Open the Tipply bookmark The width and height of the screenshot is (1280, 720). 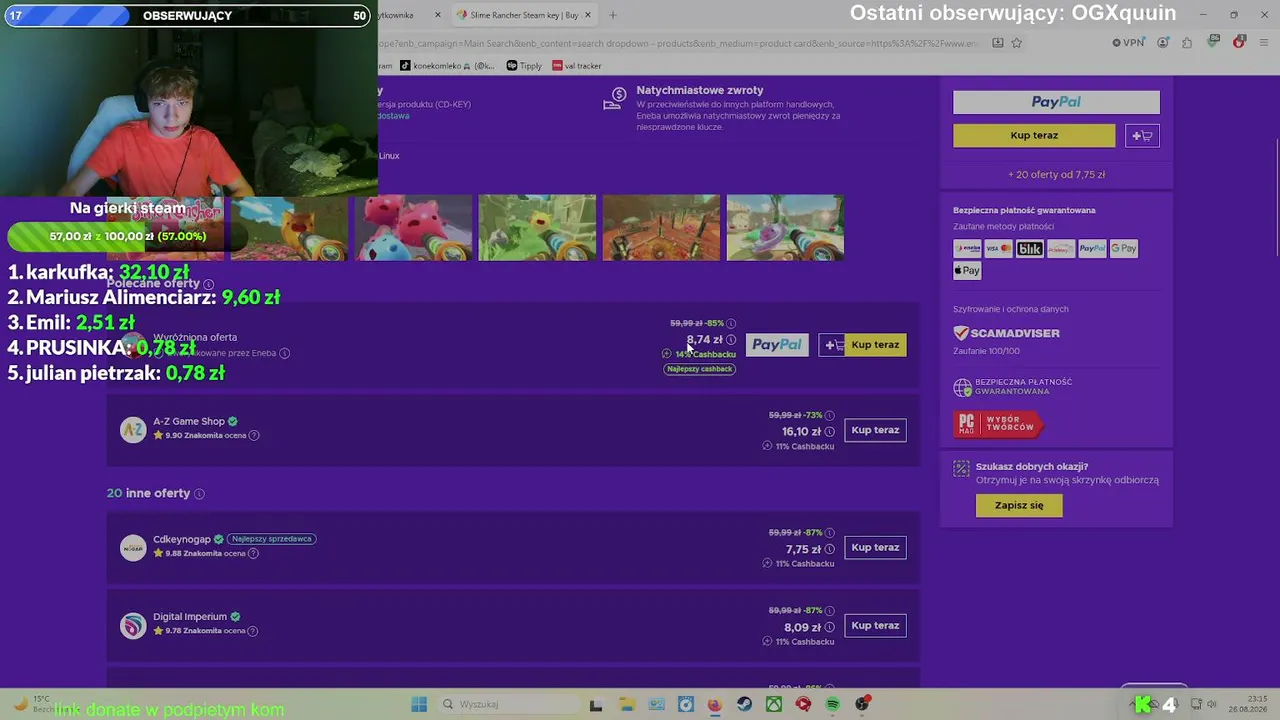point(524,66)
